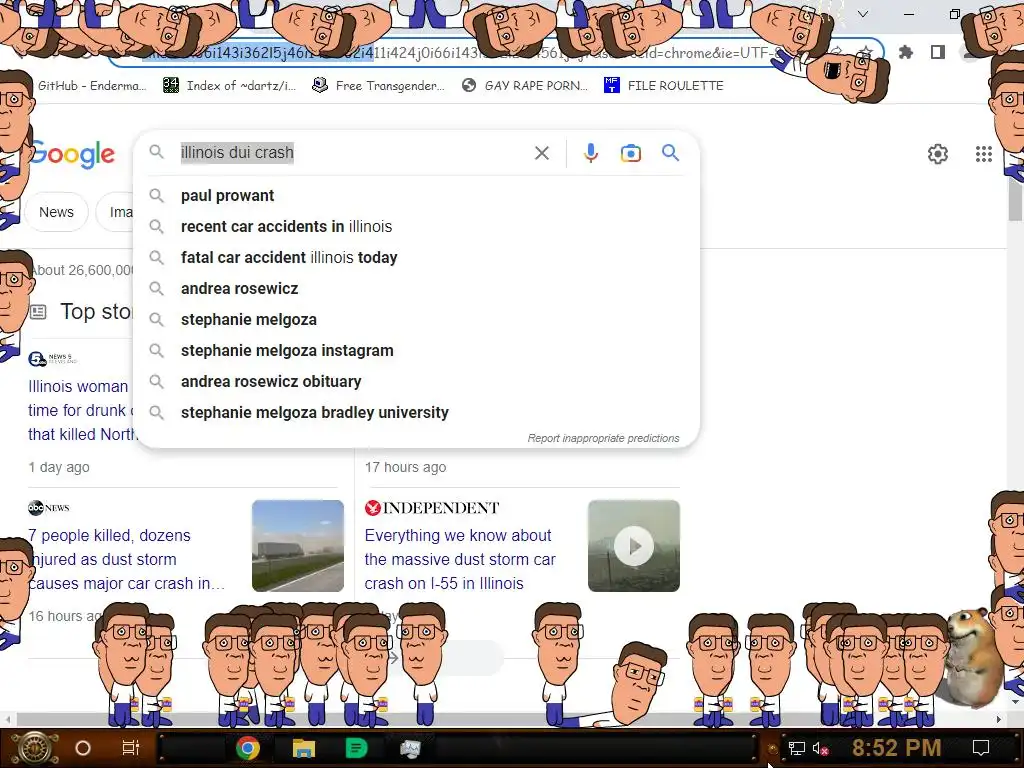The height and width of the screenshot is (768, 1024).
Task: Click the Google logo
Action: [72, 155]
